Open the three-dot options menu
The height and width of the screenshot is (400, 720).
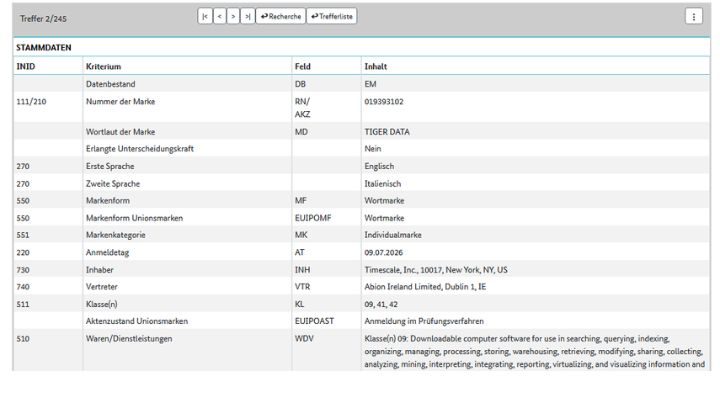tap(693, 17)
